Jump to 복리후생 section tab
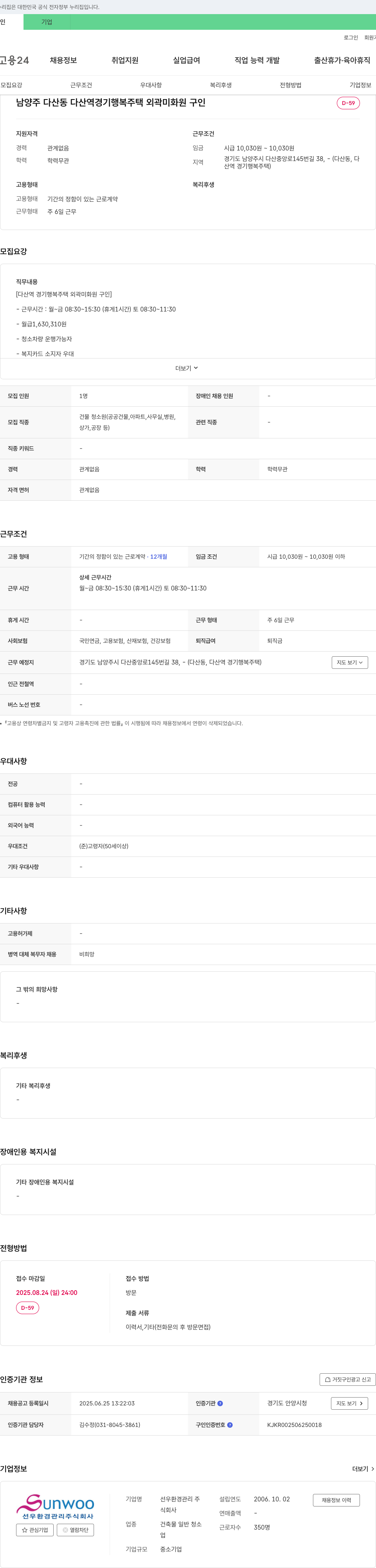The image size is (376, 1568). (x=221, y=85)
